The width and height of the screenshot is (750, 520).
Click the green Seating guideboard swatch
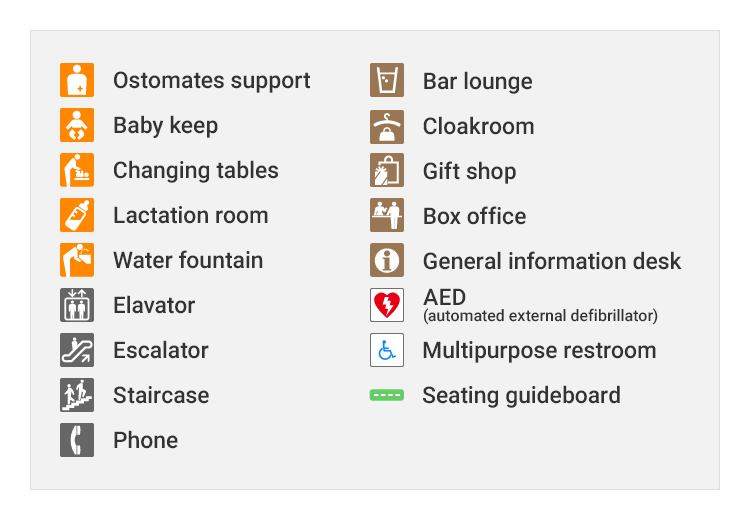pos(387,395)
